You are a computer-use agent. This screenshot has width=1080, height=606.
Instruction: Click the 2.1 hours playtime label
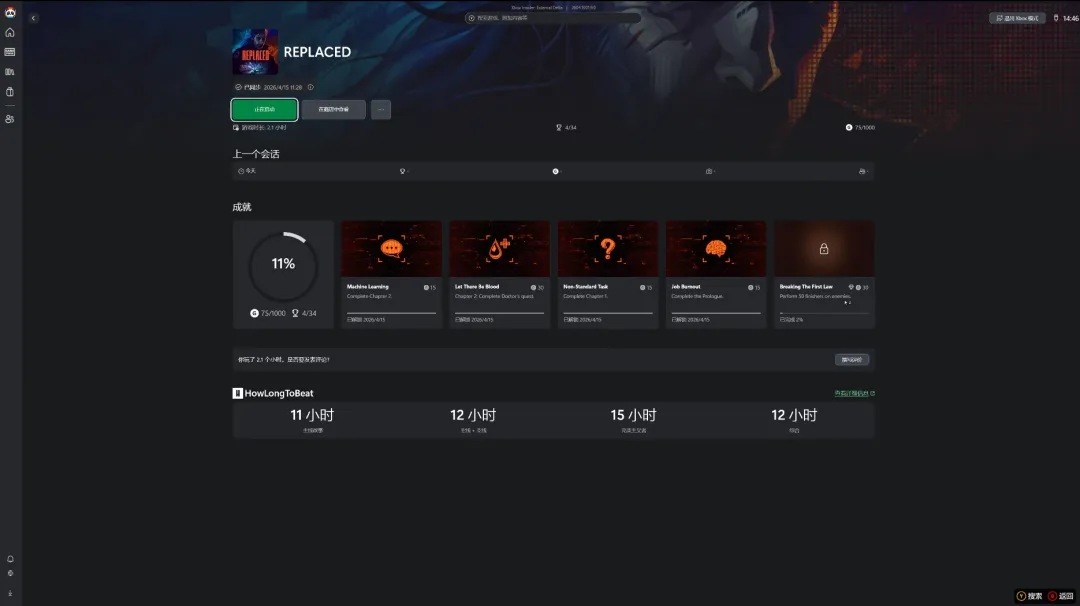pos(260,127)
